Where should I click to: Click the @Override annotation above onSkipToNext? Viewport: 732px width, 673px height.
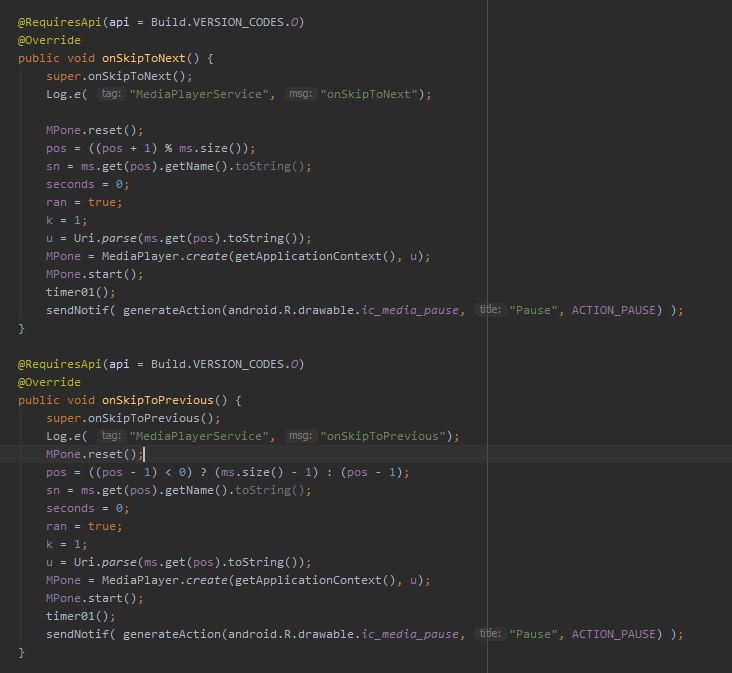(49, 40)
